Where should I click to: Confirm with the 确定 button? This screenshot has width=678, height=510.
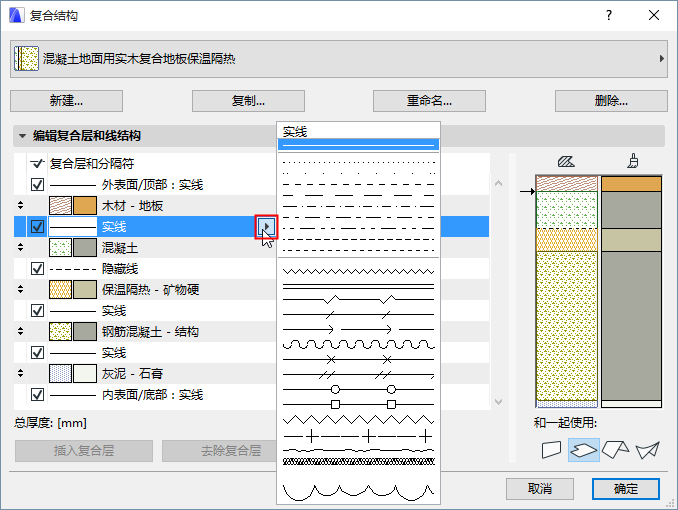pos(626,489)
